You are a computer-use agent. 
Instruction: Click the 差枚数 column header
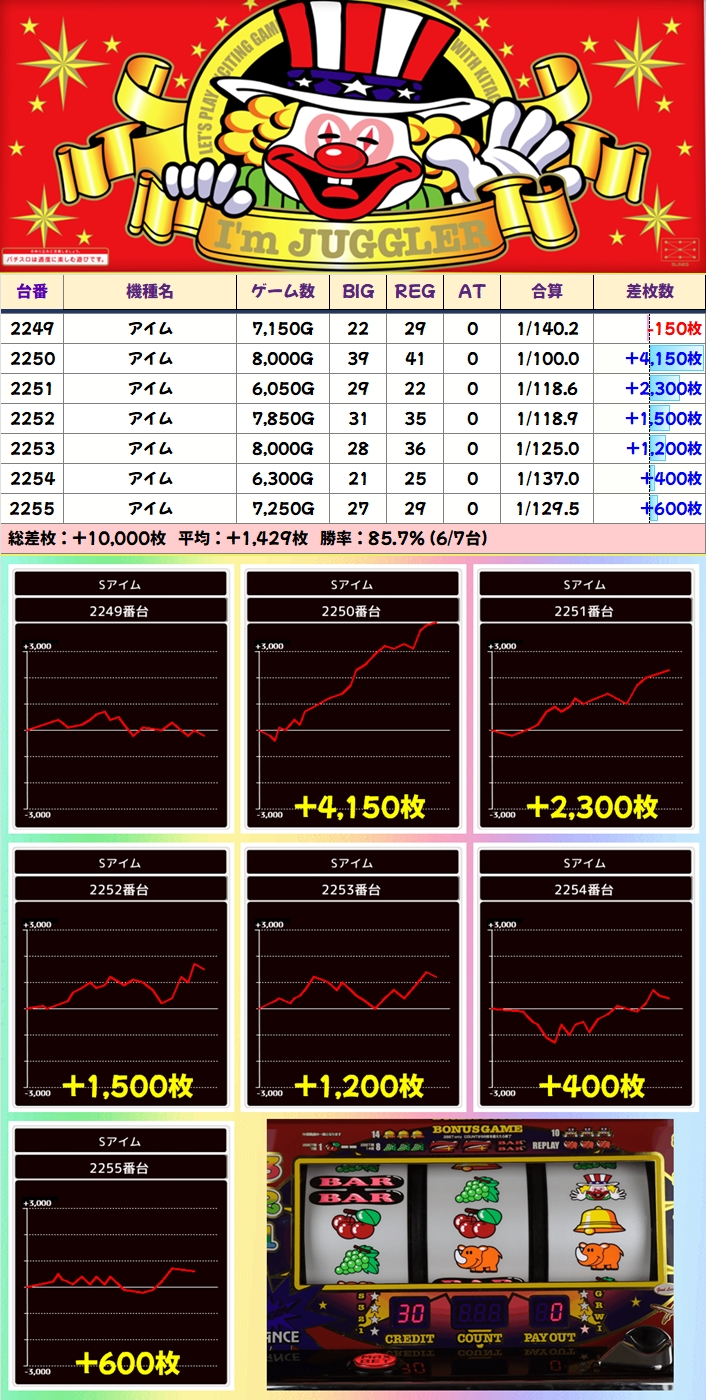[x=649, y=291]
